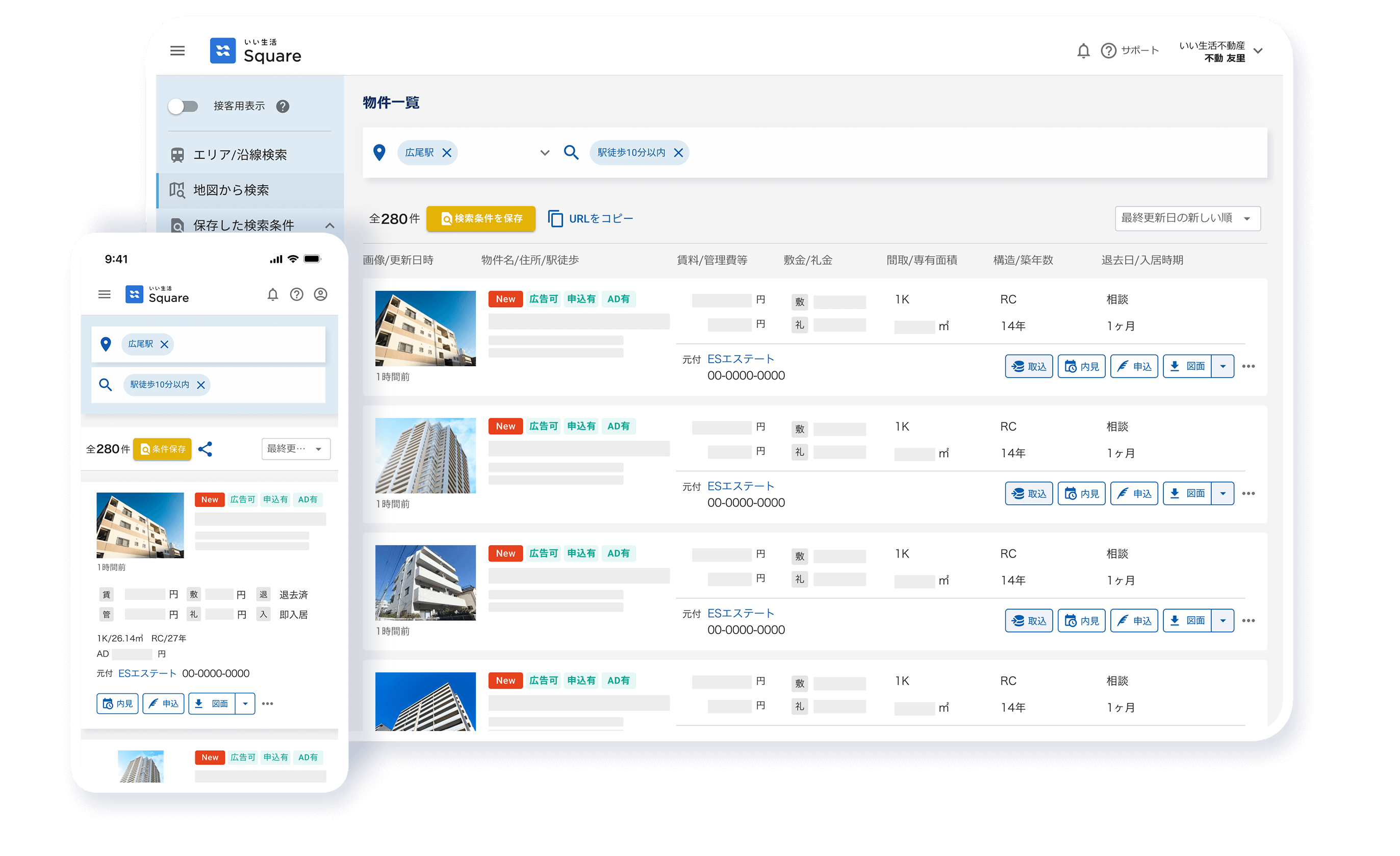Click mobile 内見 button
Viewport: 1400px width, 856px height.
tap(118, 704)
